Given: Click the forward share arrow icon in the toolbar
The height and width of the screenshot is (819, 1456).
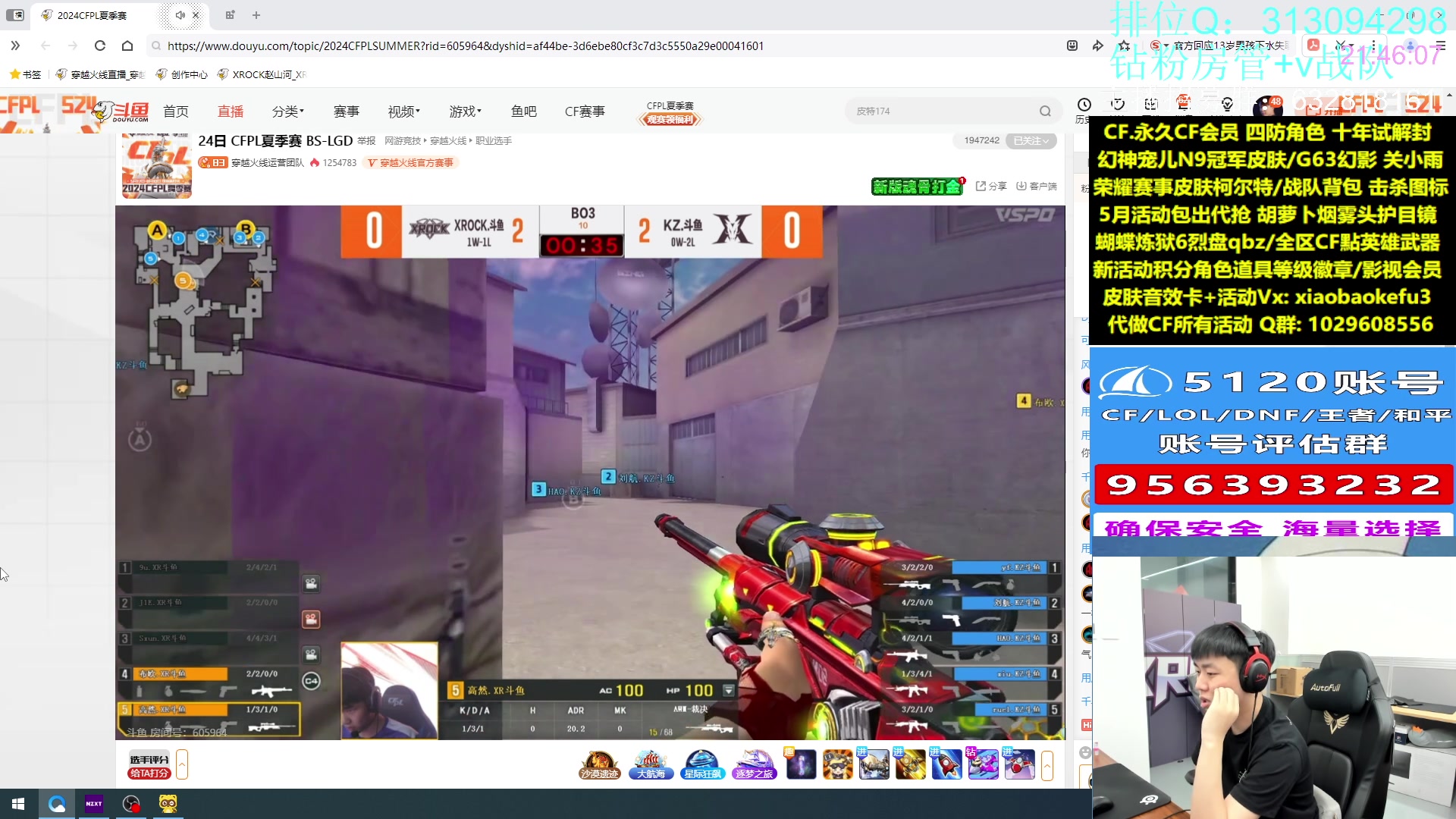Looking at the screenshot, I should click(x=1097, y=45).
